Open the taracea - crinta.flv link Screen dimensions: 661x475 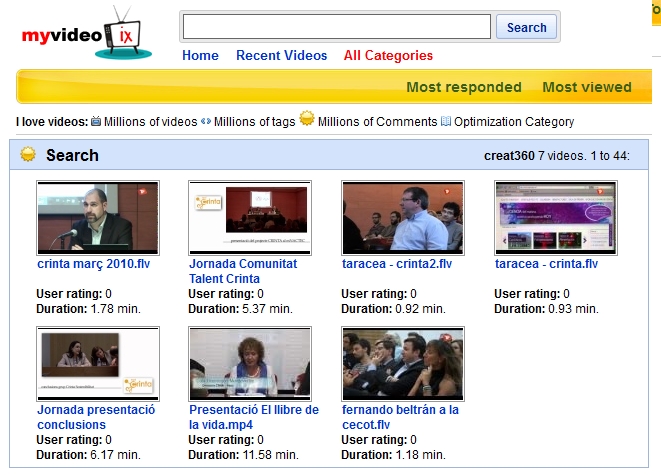[x=546, y=264]
